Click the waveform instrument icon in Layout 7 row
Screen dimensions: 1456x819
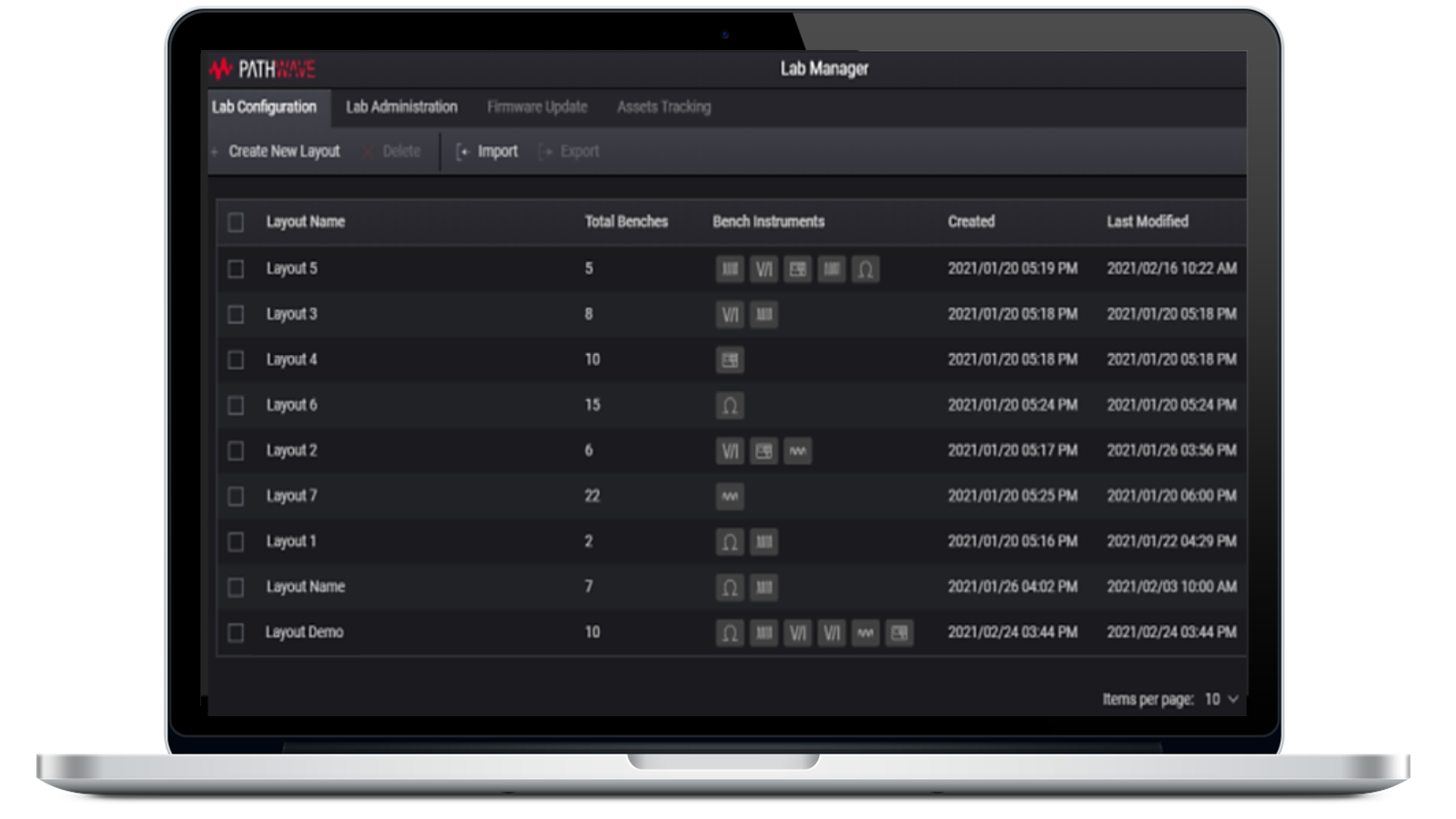pyautogui.click(x=730, y=497)
